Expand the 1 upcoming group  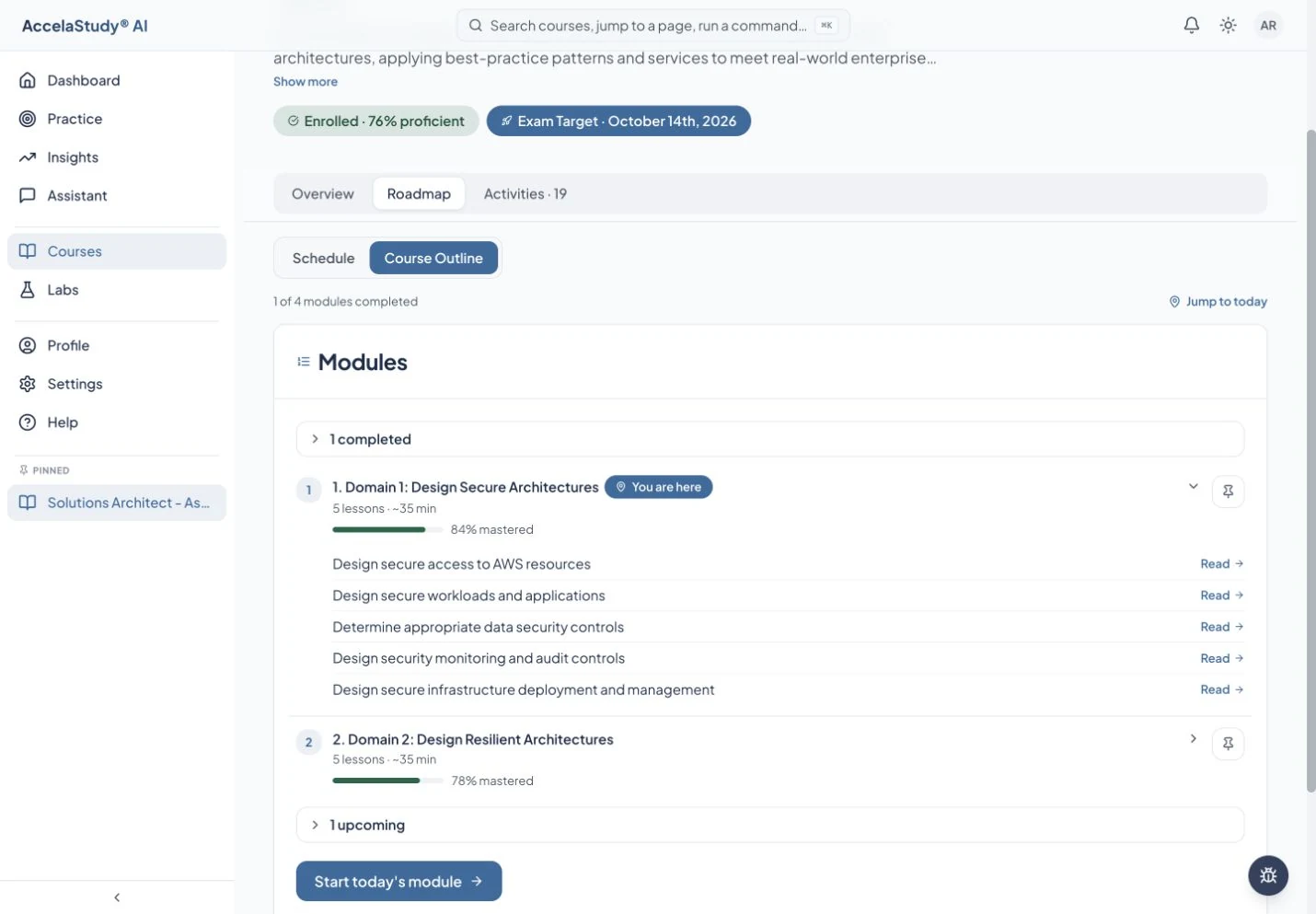[x=770, y=825]
